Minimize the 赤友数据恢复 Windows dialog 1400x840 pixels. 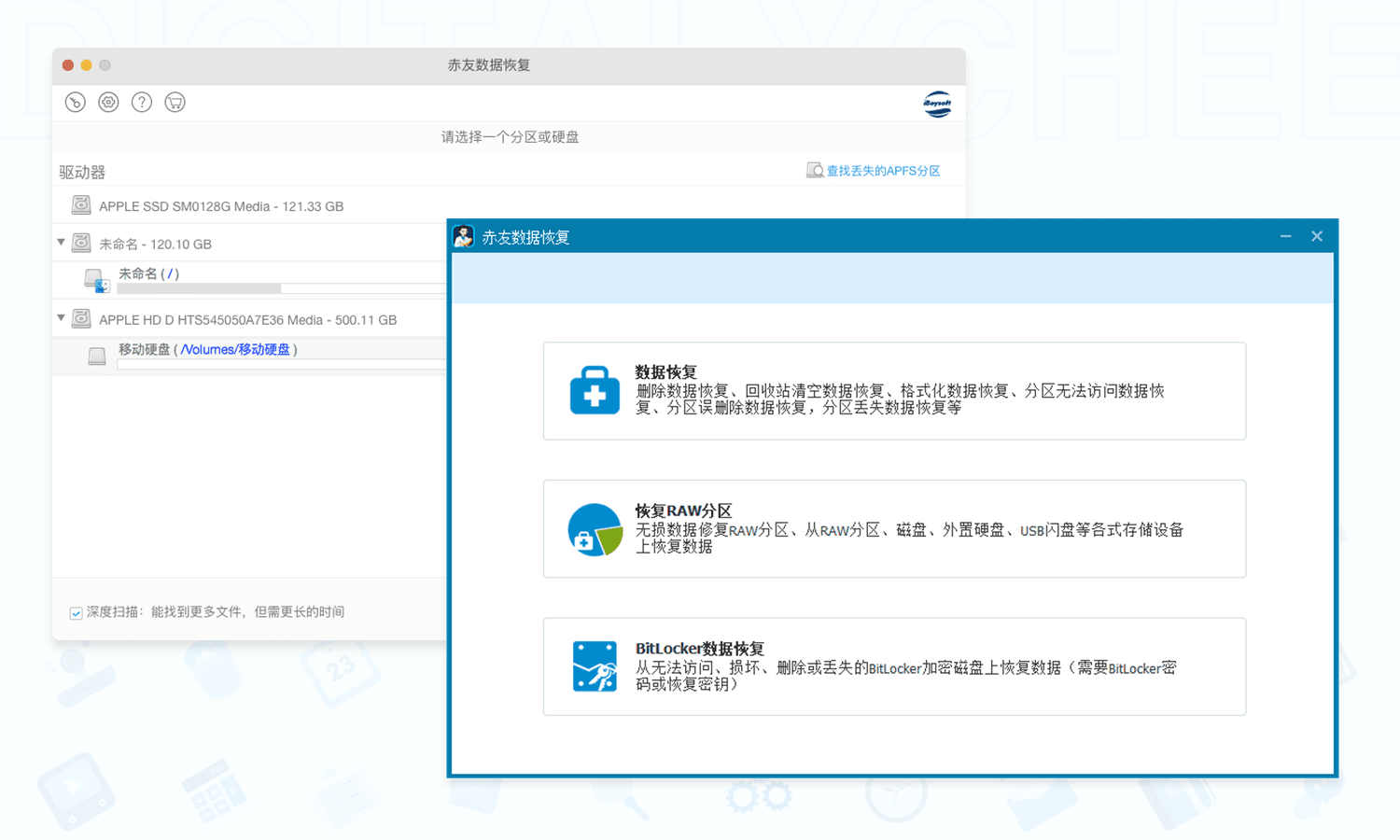pos(1285,237)
